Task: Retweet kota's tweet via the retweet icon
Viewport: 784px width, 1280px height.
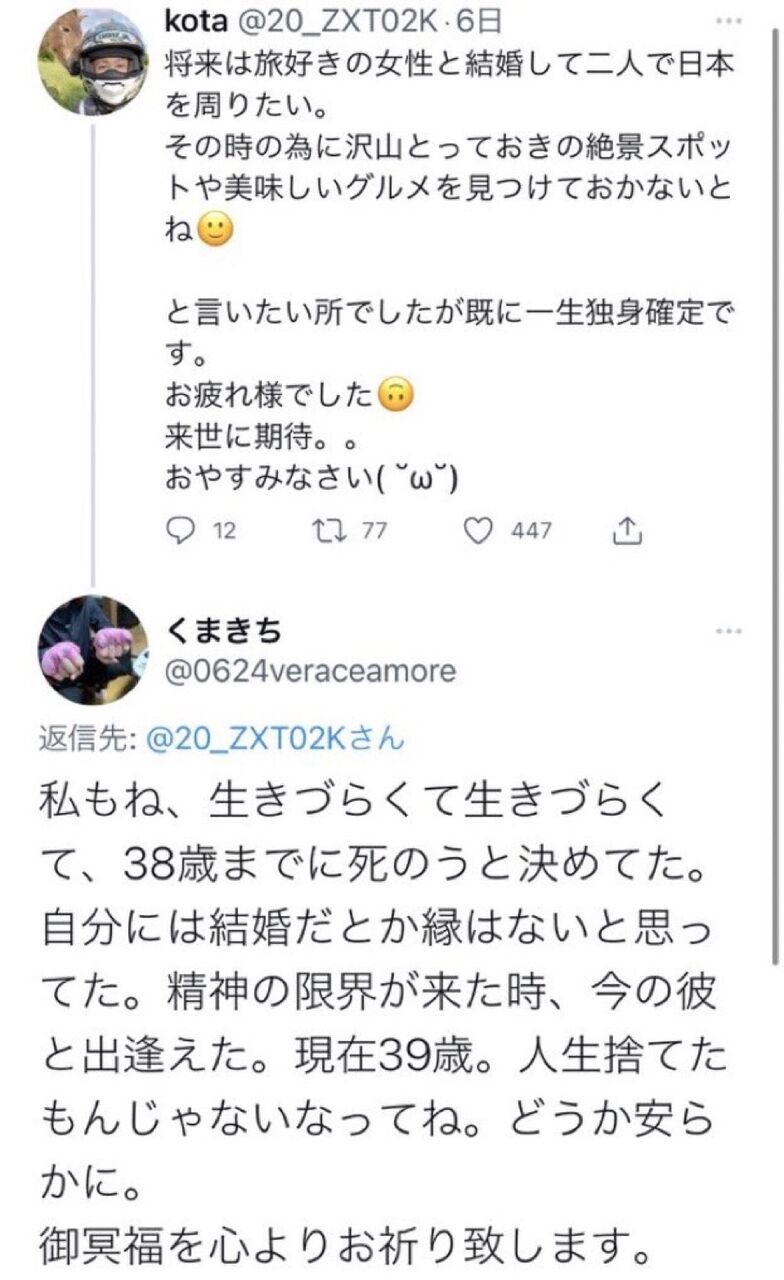Action: coord(329,531)
